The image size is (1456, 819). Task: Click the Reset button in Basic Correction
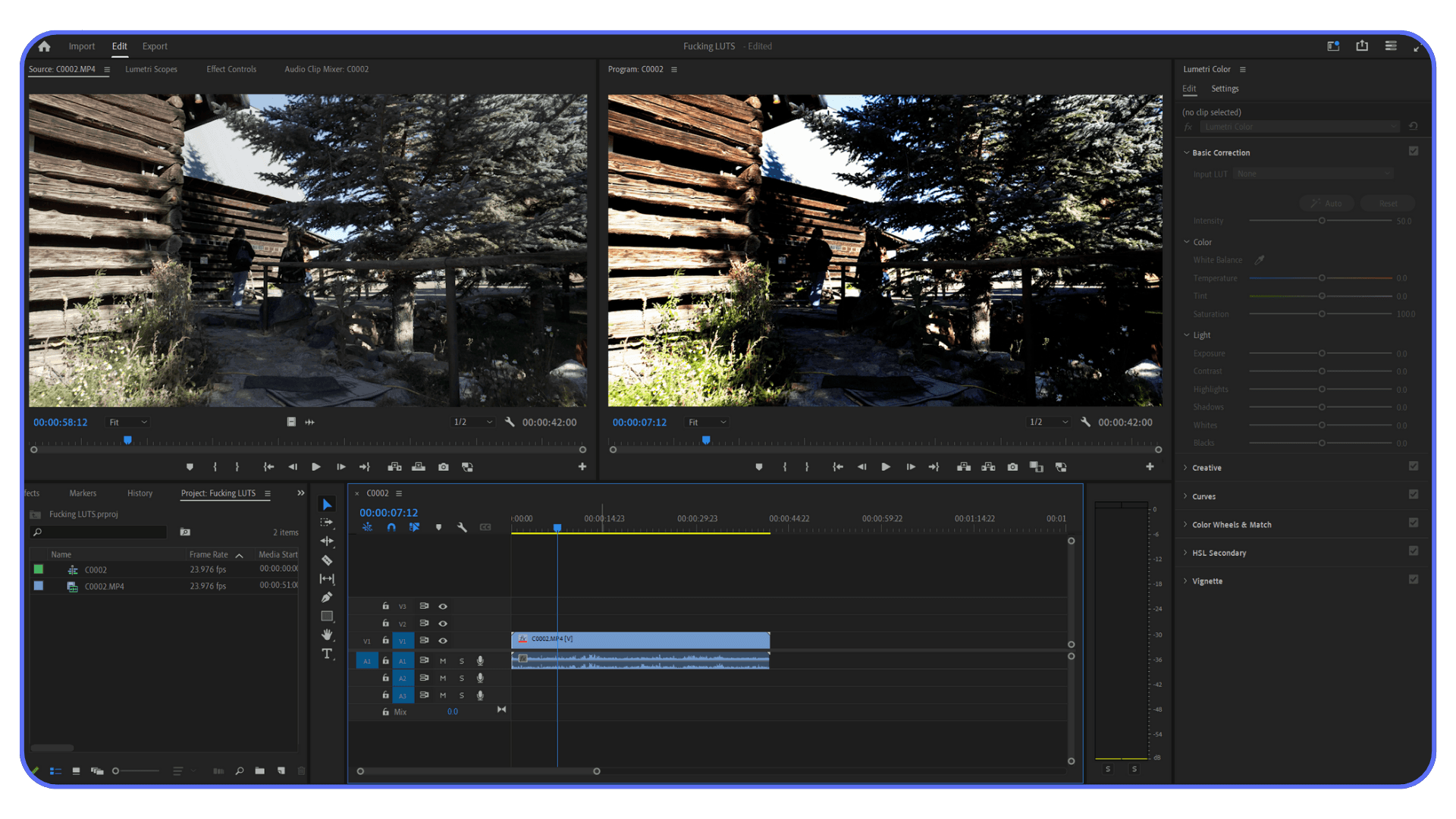pyautogui.click(x=1387, y=203)
